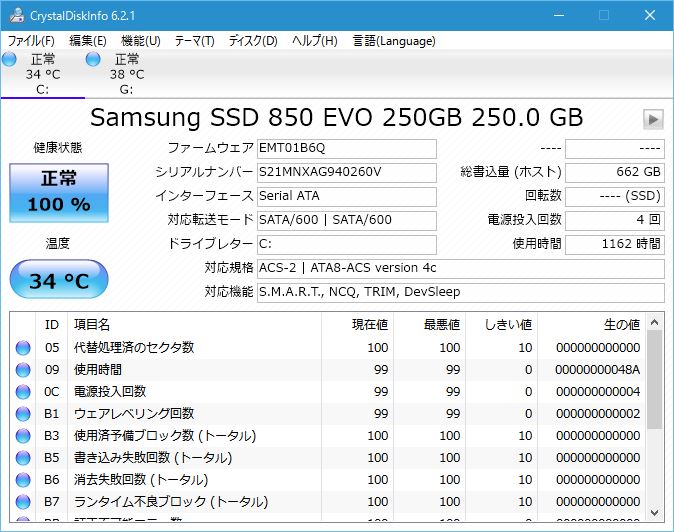
Task: Select the G: disk tab at 38 °C
Action: click(x=127, y=74)
